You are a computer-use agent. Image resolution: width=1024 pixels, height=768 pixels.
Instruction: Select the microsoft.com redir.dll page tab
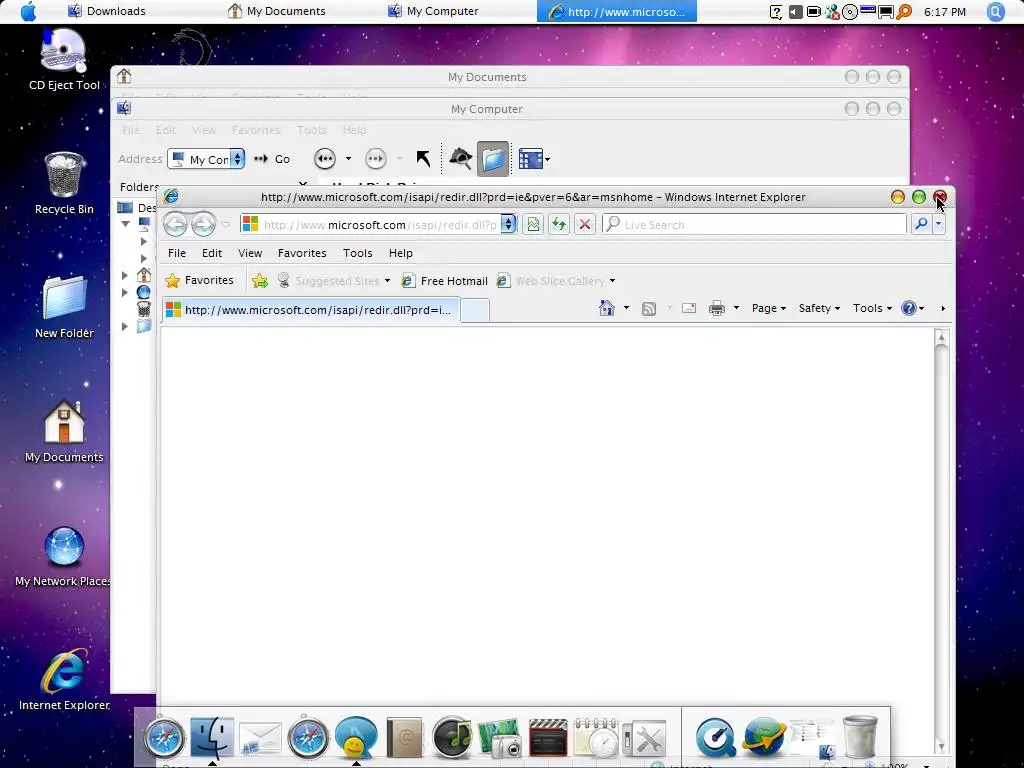(311, 310)
